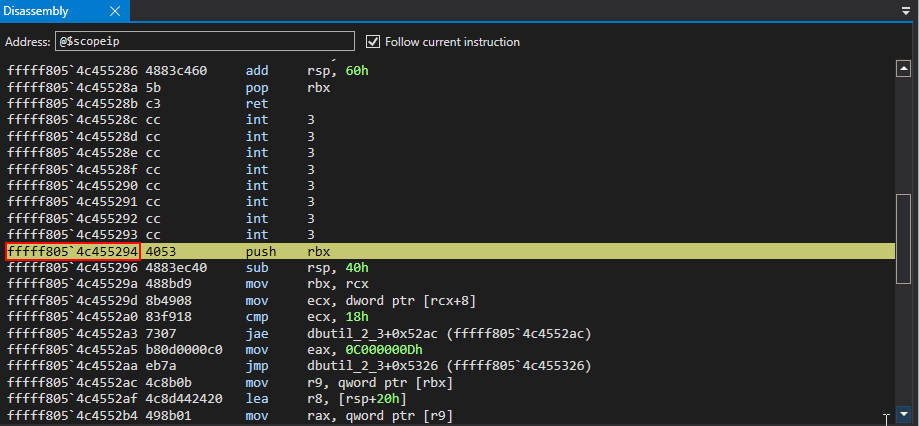The image size is (919, 426).
Task: Close the Disassembly tab
Action: (x=114, y=11)
